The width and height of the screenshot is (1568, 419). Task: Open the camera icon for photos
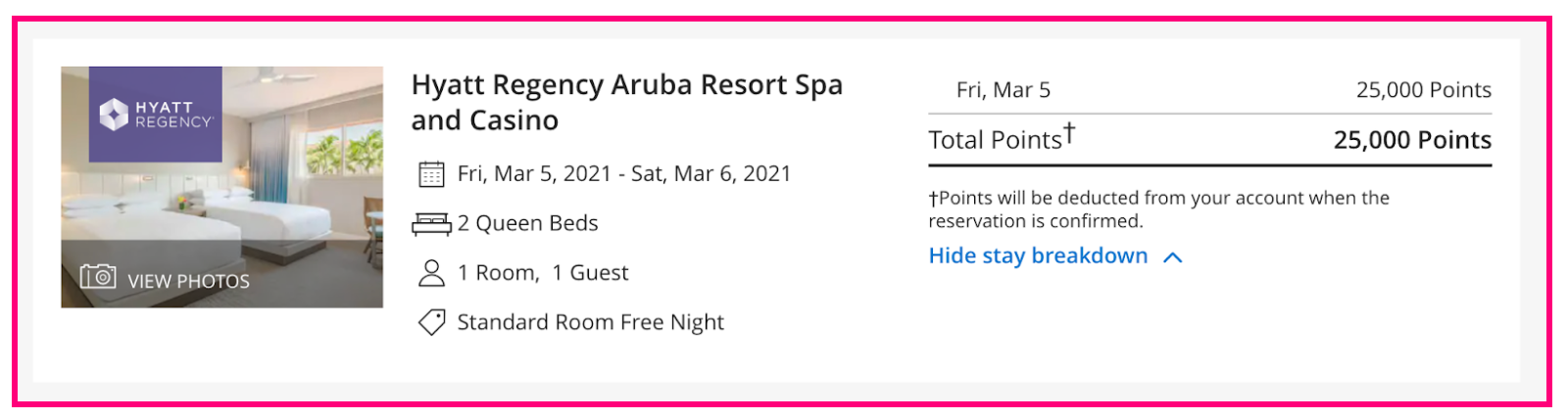[98, 276]
